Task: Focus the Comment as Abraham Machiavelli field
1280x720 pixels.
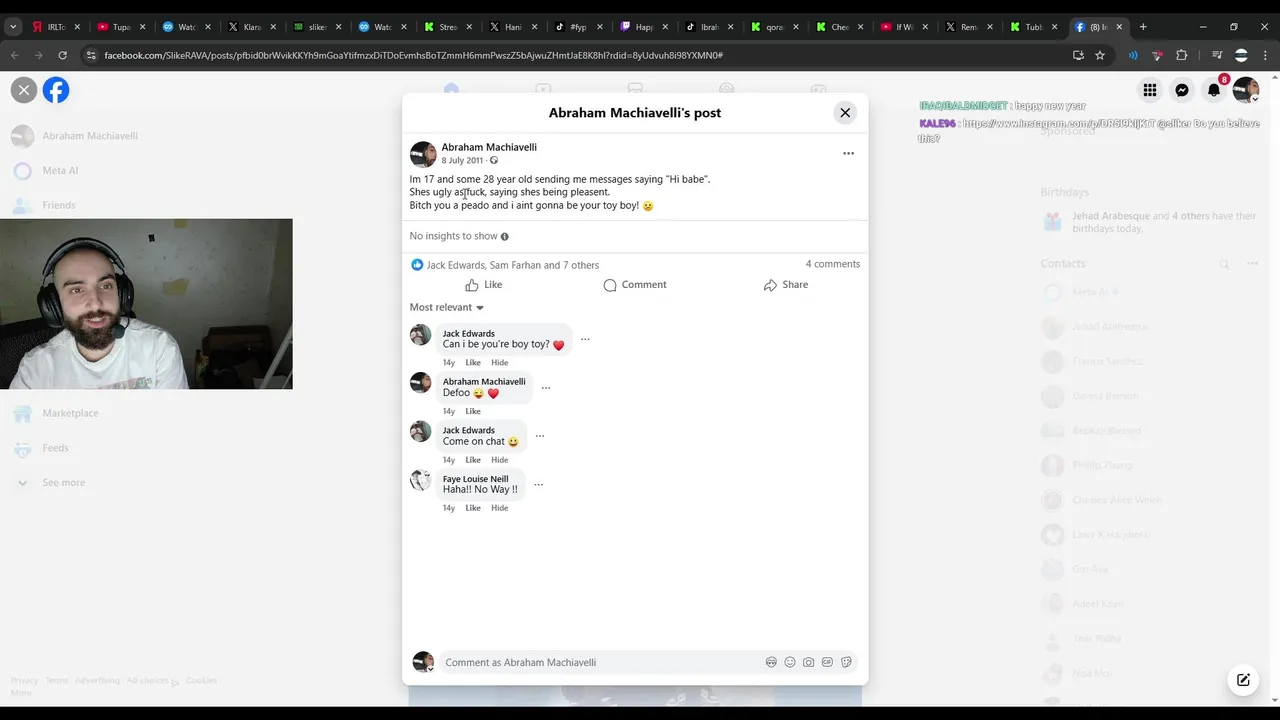Action: click(x=600, y=662)
